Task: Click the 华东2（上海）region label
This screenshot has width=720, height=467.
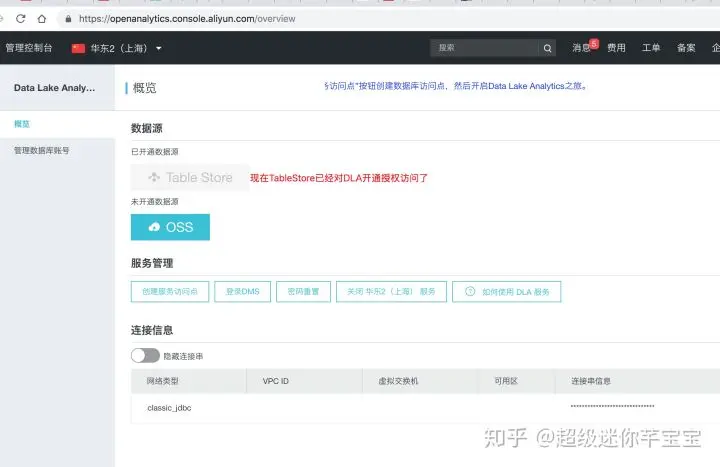Action: [119, 48]
